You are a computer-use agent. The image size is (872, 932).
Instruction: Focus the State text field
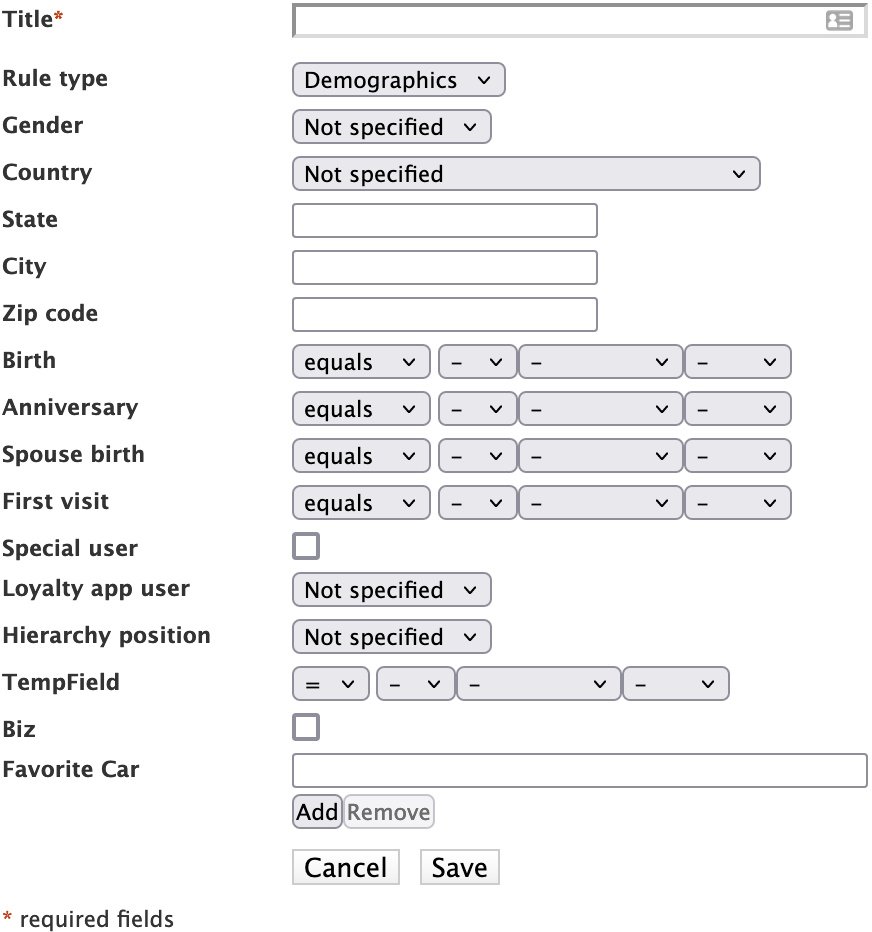(x=444, y=221)
